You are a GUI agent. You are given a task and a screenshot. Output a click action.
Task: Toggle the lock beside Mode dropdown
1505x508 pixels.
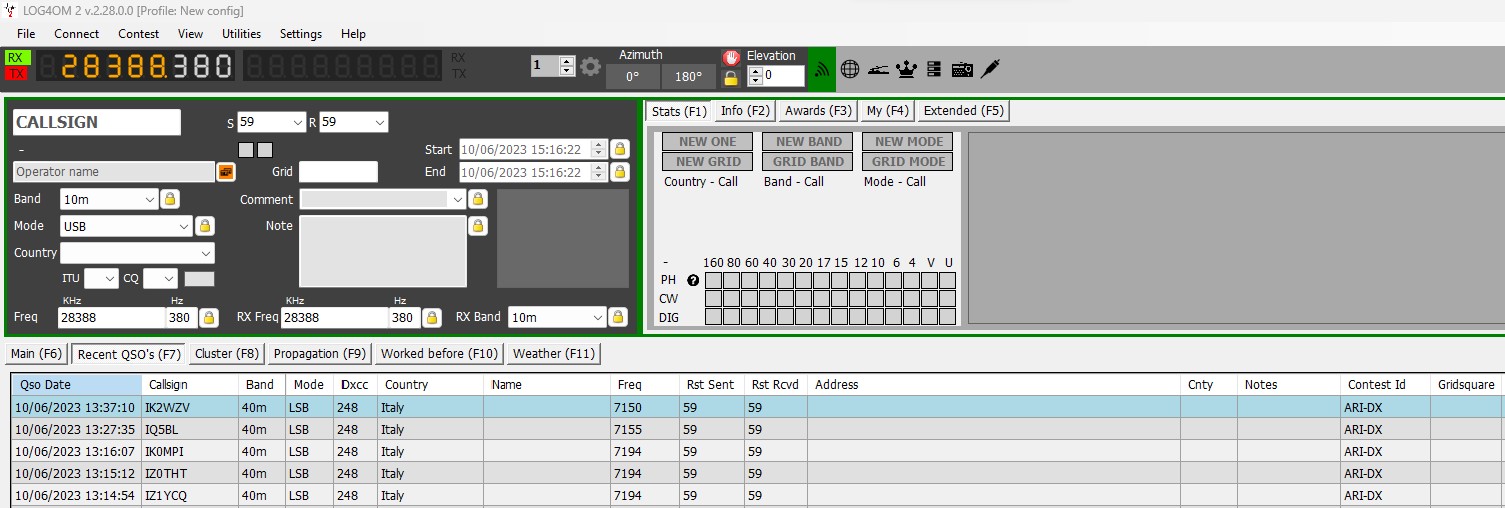tap(204, 226)
